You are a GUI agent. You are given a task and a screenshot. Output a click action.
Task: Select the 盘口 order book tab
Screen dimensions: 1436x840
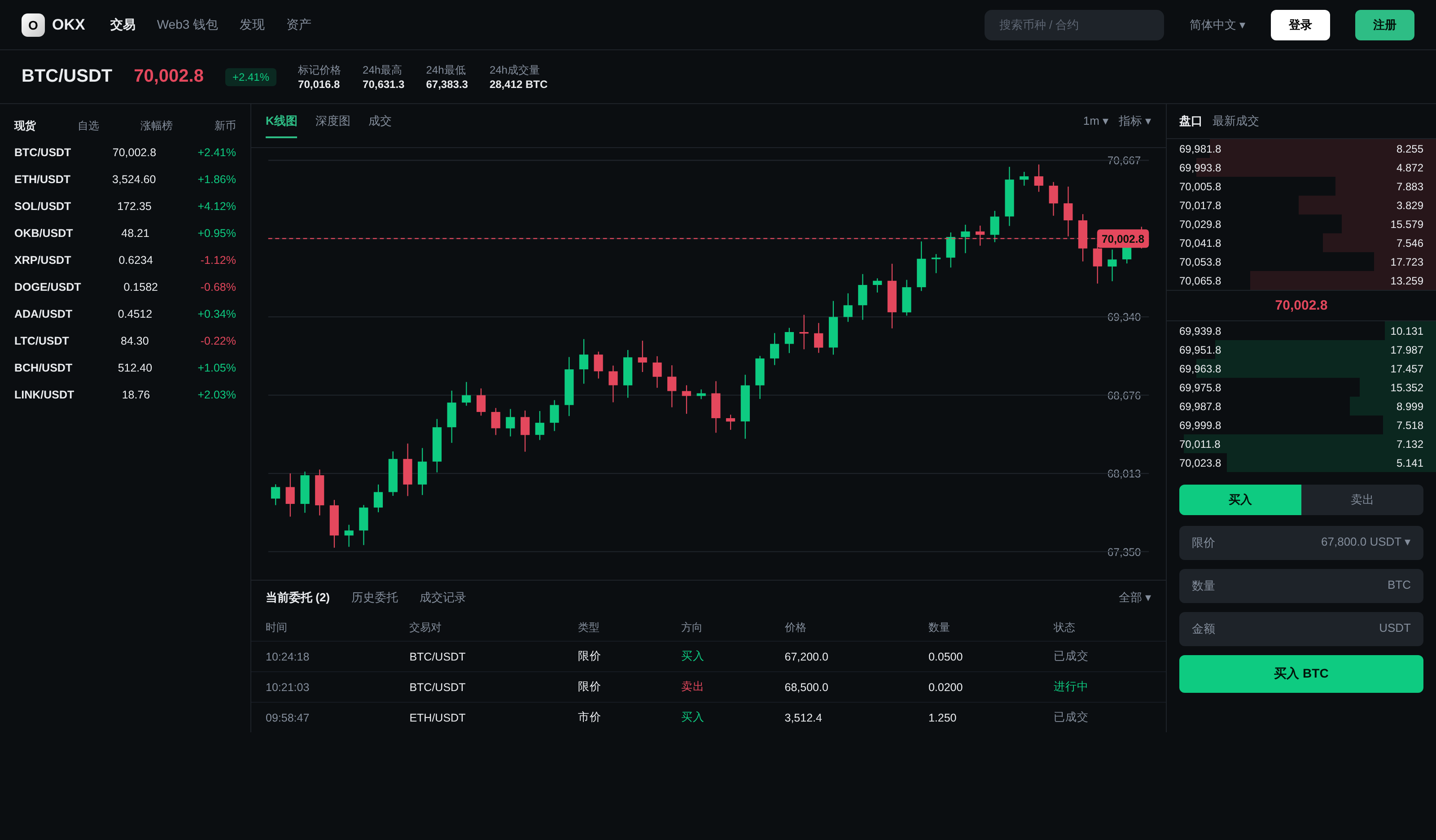tap(1191, 121)
